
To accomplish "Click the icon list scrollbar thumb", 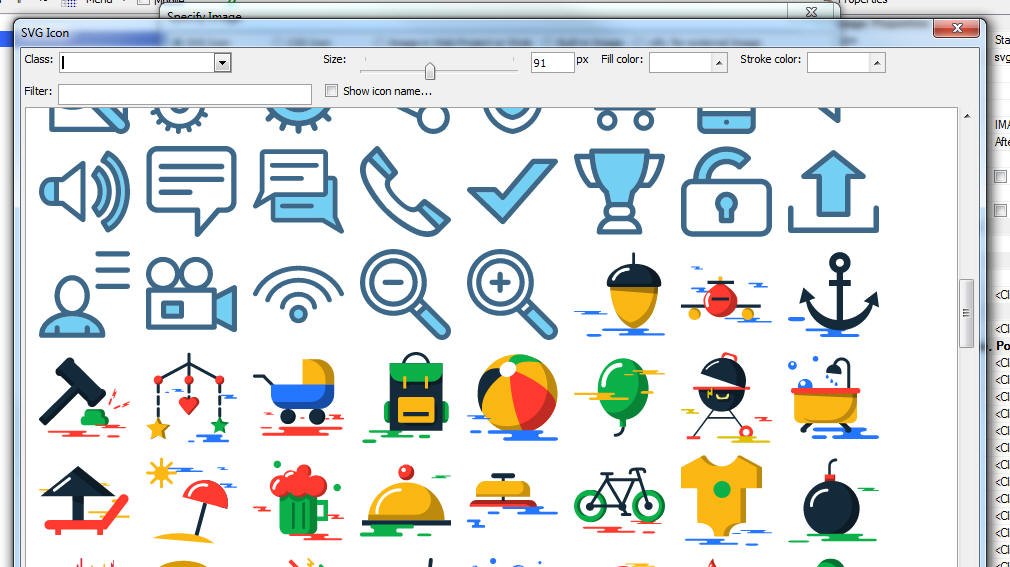I will click(x=966, y=313).
